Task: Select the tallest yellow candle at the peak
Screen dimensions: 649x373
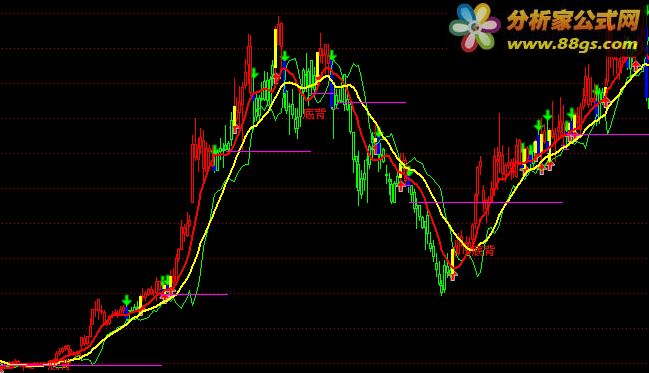Action: pos(275,48)
